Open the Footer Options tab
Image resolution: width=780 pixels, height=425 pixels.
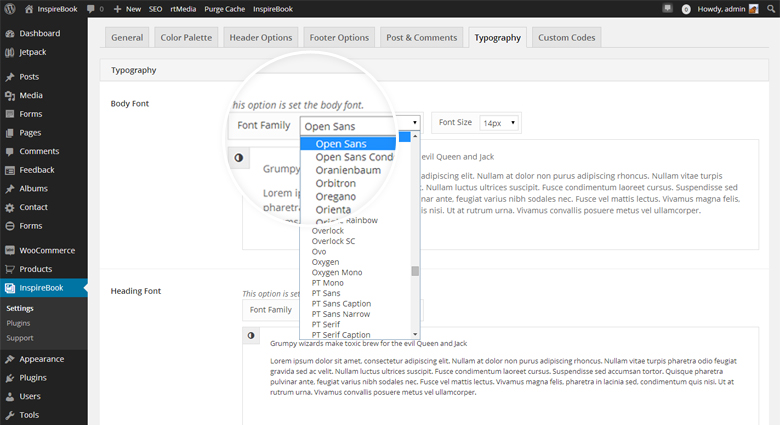click(339, 37)
